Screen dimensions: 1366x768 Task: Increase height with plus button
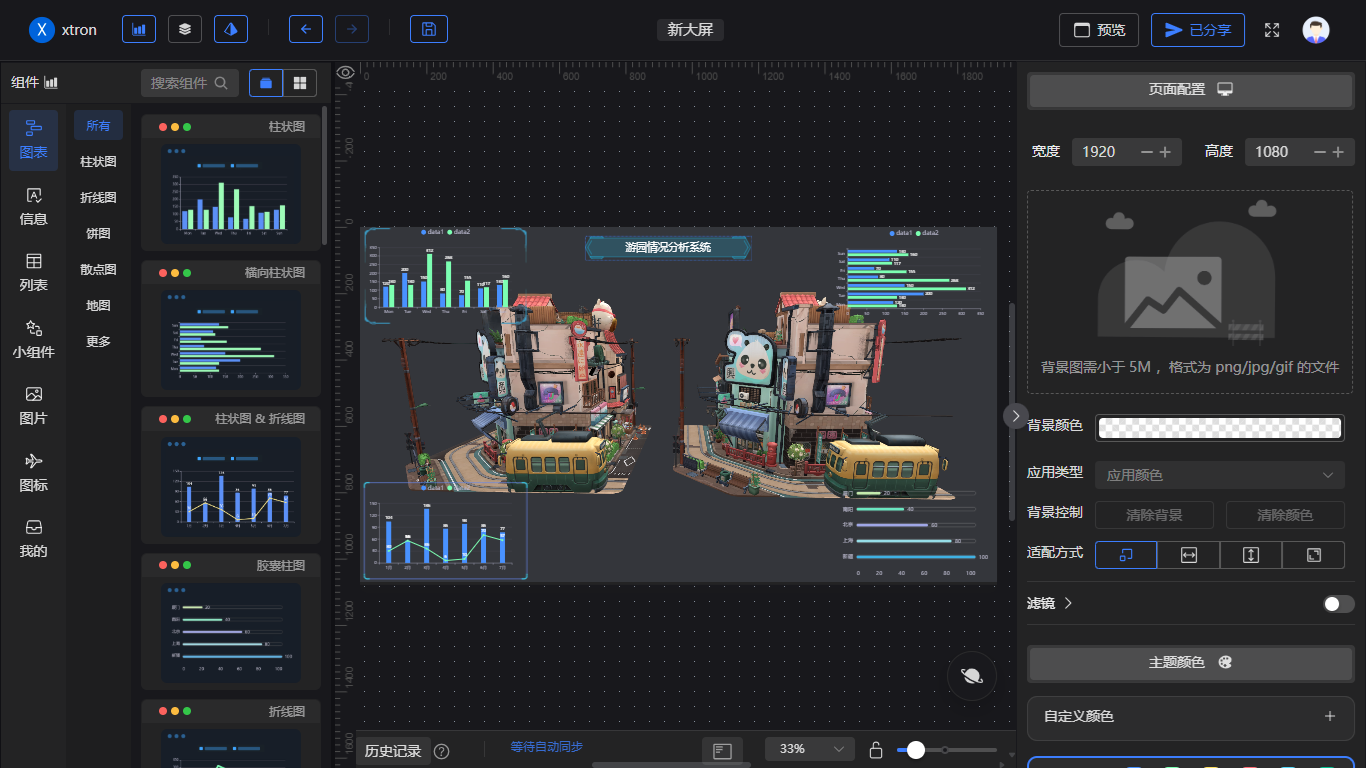[1339, 152]
